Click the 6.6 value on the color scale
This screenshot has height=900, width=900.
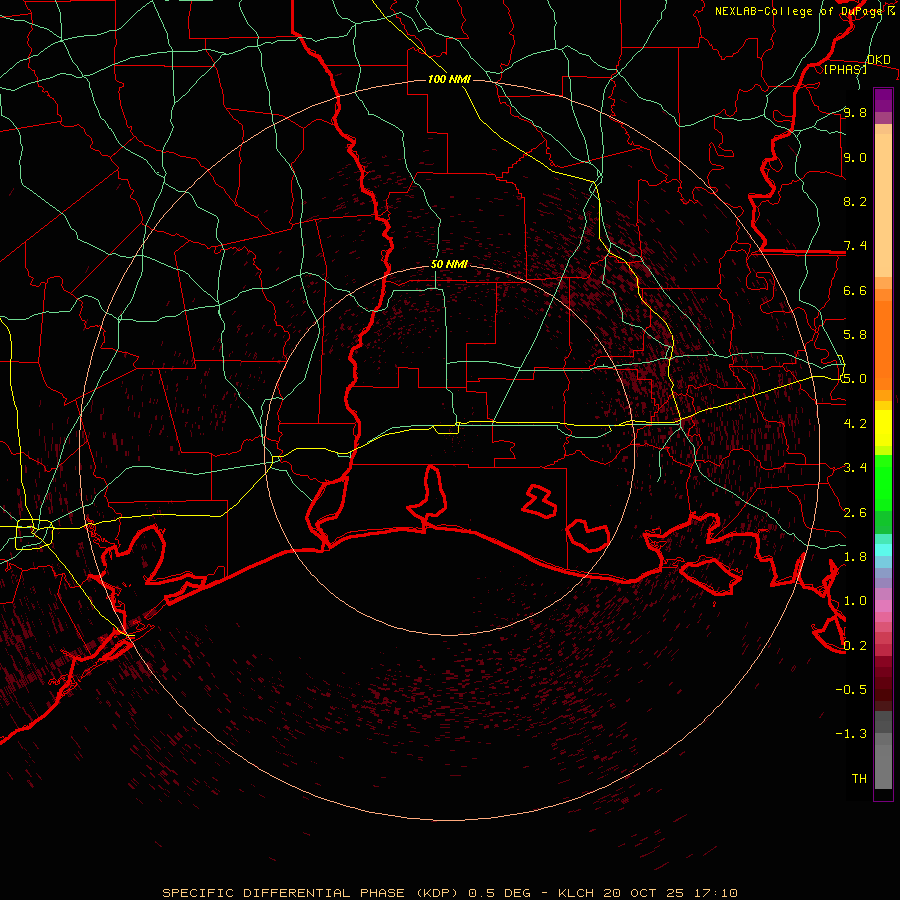pyautogui.click(x=855, y=290)
